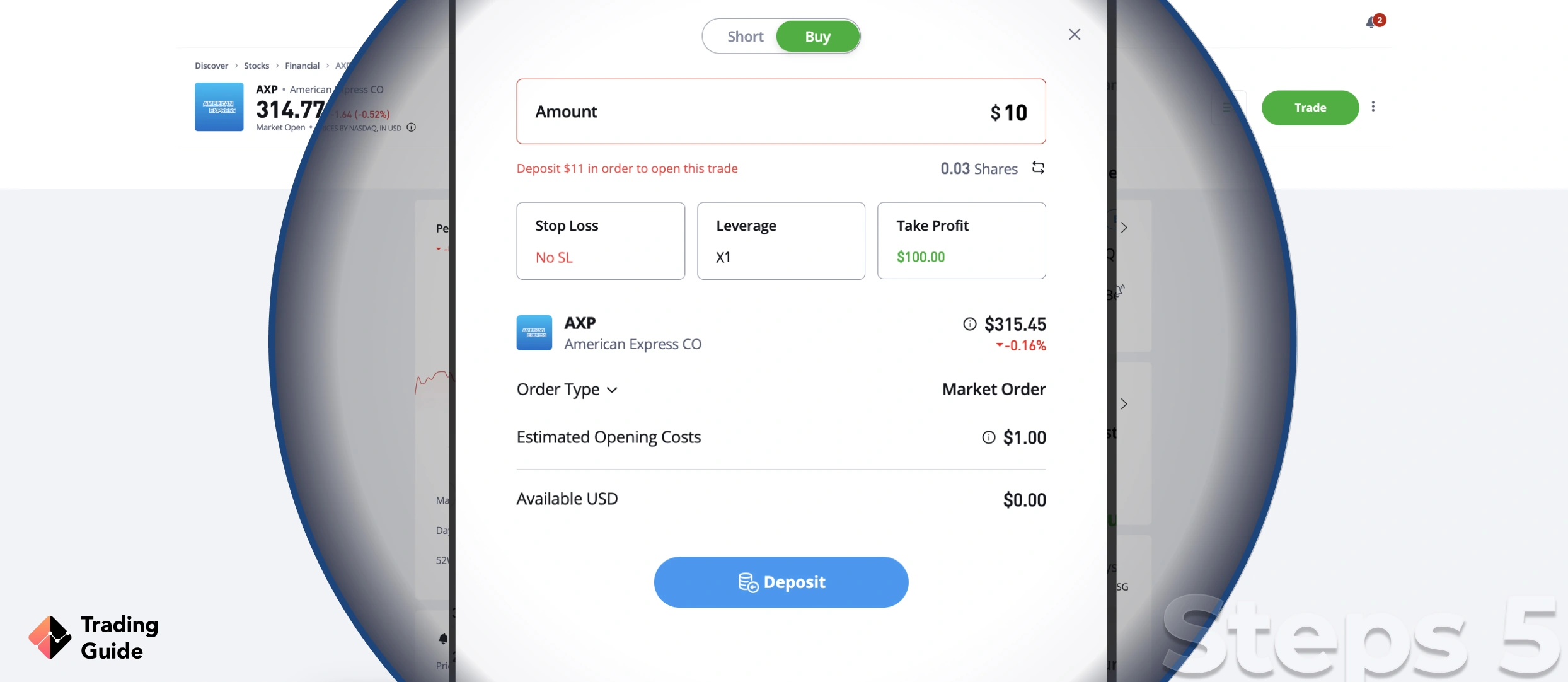Switch to Short trading mode
The image size is (1568, 682).
[x=744, y=35]
